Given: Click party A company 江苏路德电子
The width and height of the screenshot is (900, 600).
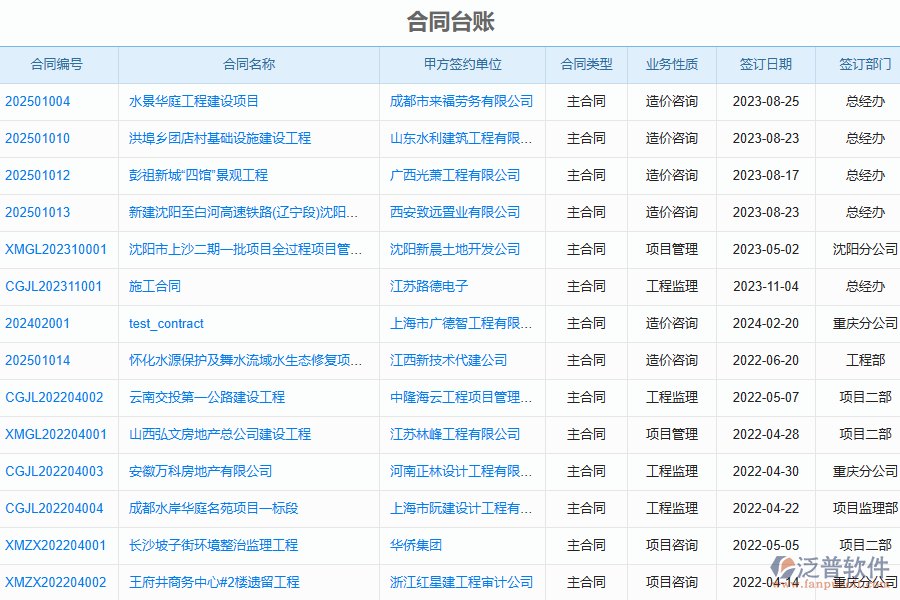Looking at the screenshot, I should [x=429, y=286].
